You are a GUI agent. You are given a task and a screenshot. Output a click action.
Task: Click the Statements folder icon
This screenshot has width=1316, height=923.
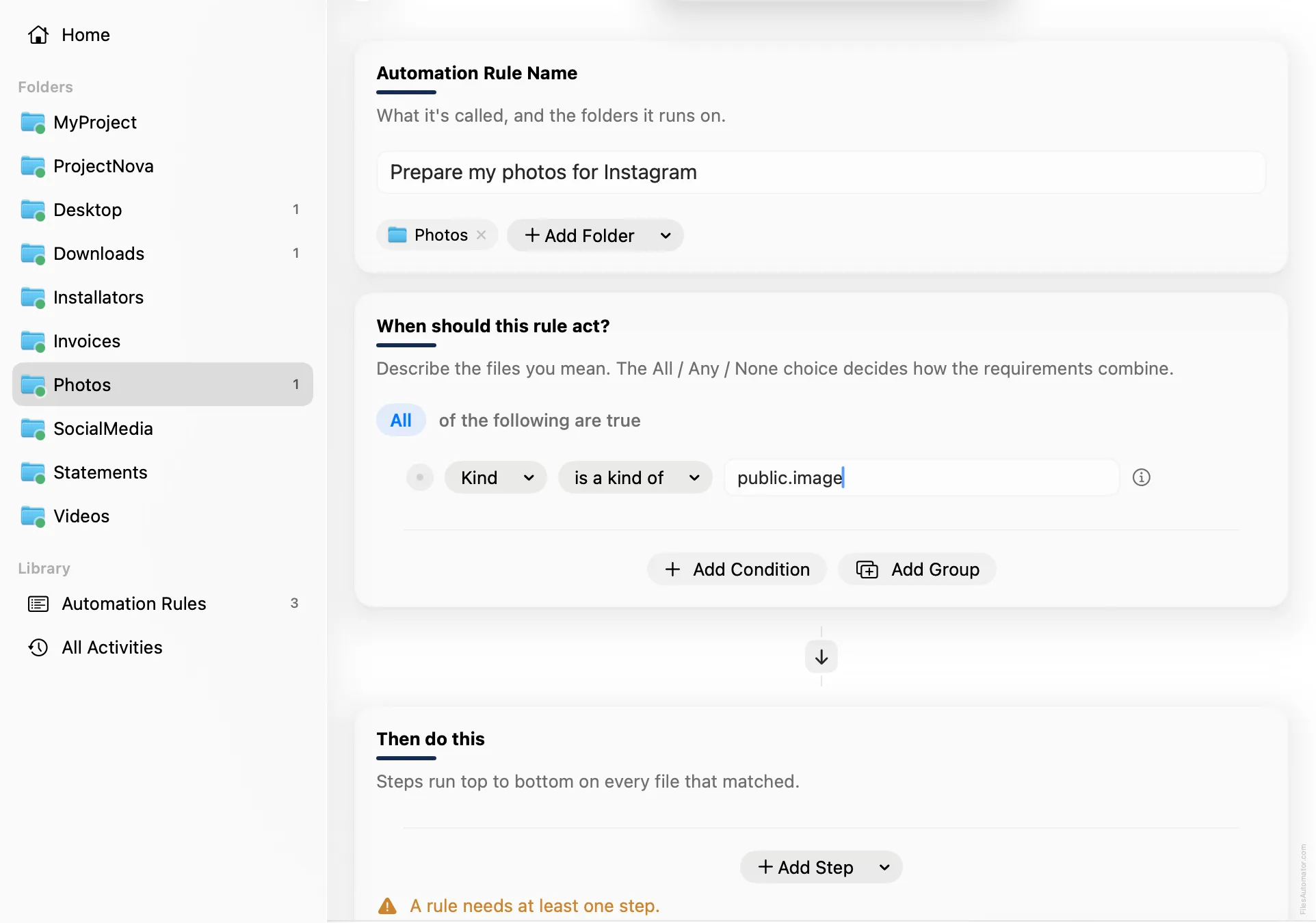click(x=33, y=473)
